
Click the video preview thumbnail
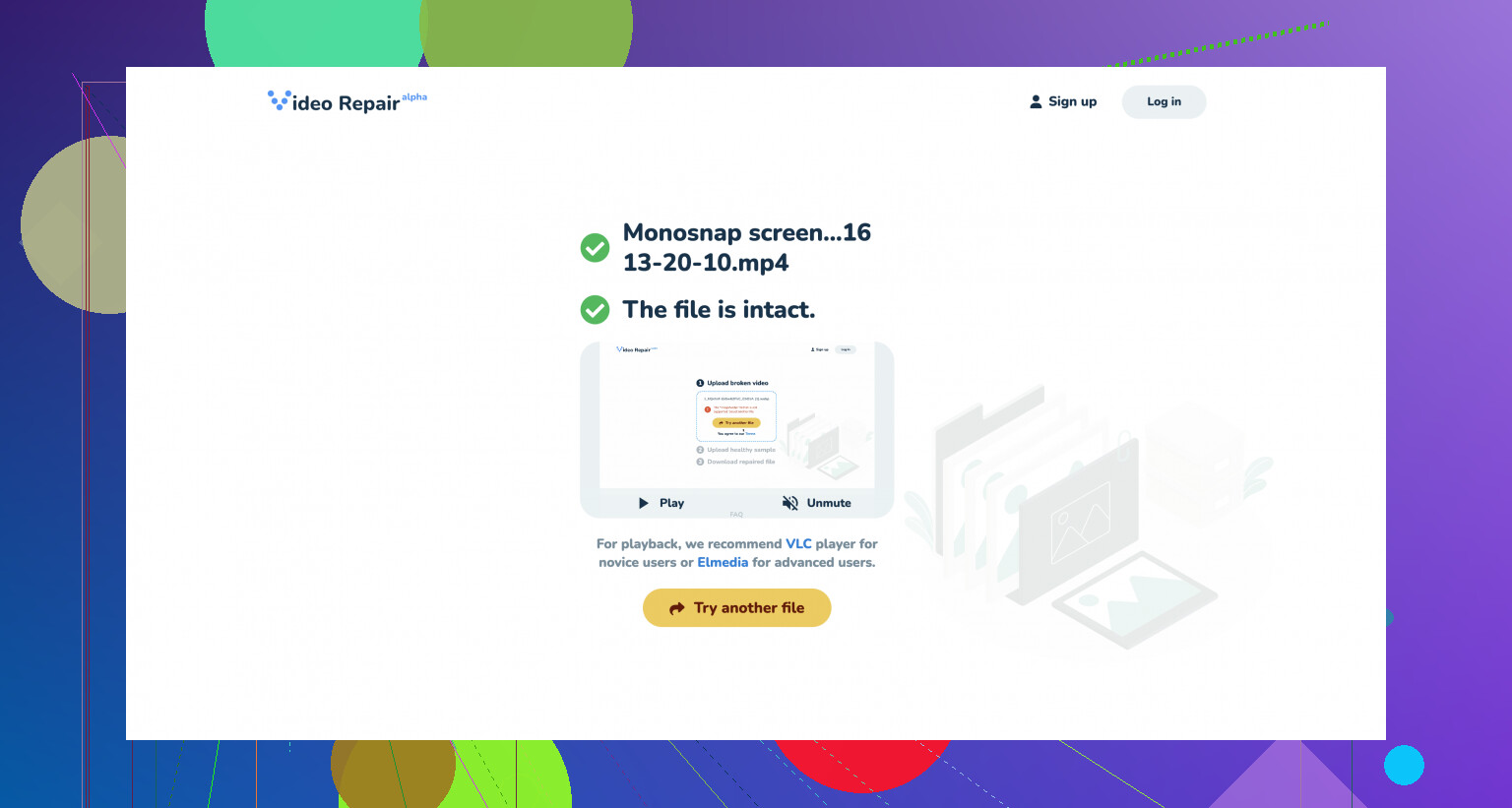click(x=736, y=415)
